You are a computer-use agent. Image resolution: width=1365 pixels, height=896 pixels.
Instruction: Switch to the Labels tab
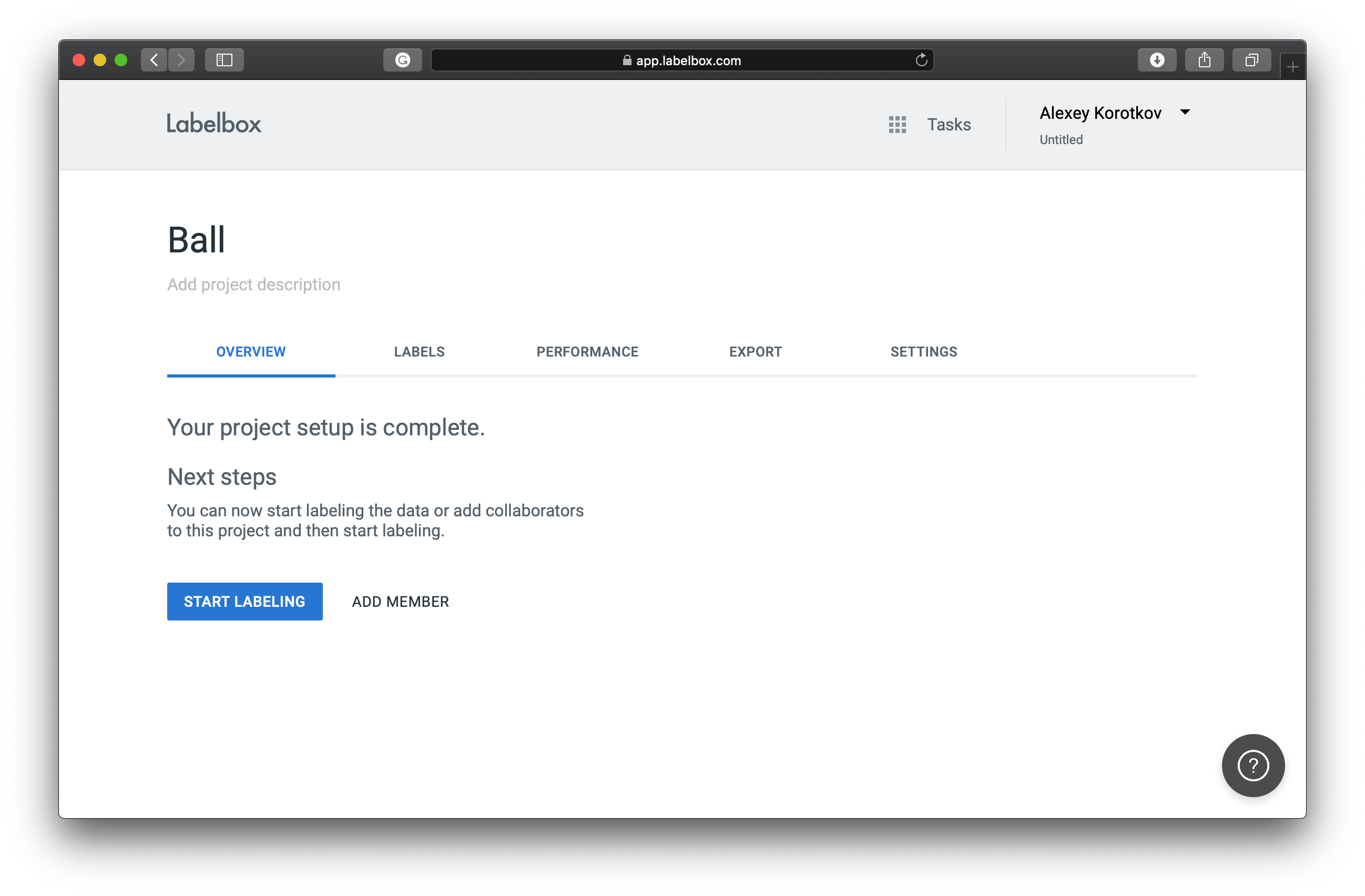pos(419,352)
